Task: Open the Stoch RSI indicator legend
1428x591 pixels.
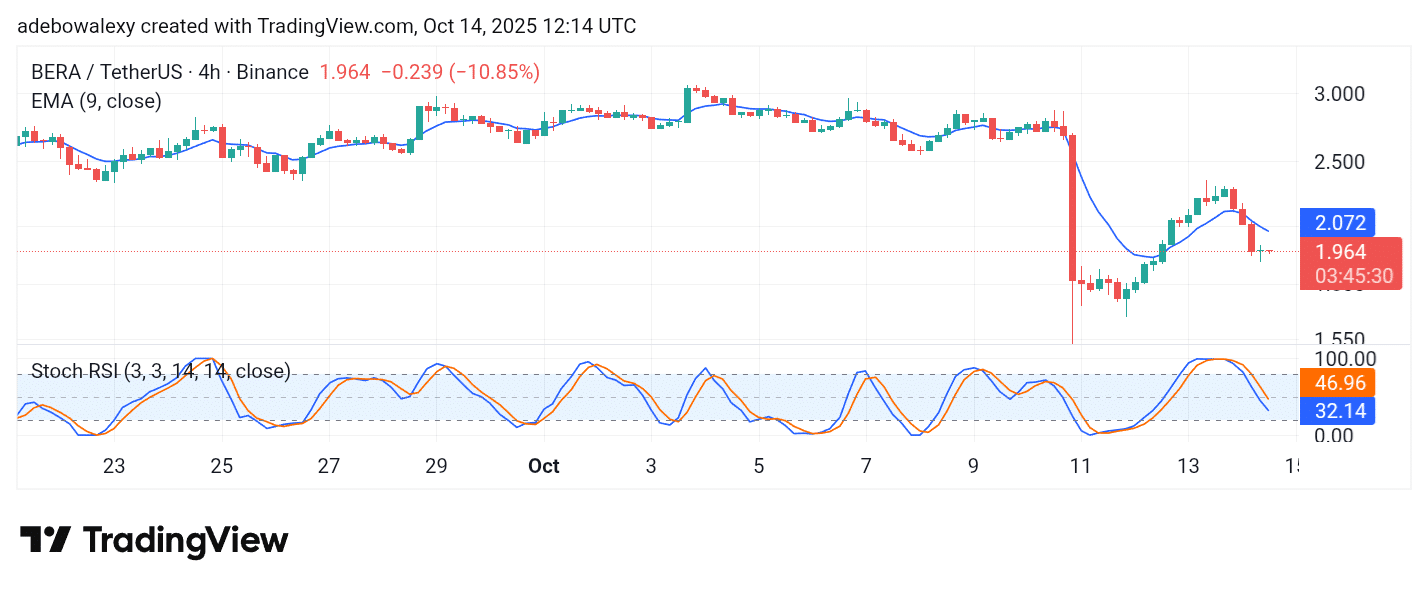Action: pos(160,371)
